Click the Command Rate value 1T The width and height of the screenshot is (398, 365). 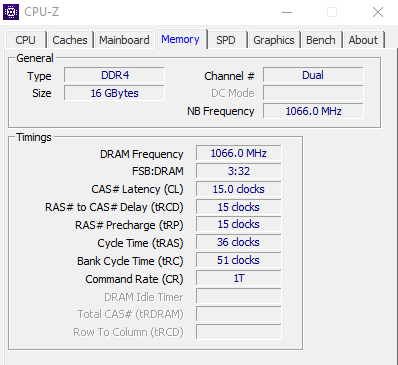click(239, 278)
